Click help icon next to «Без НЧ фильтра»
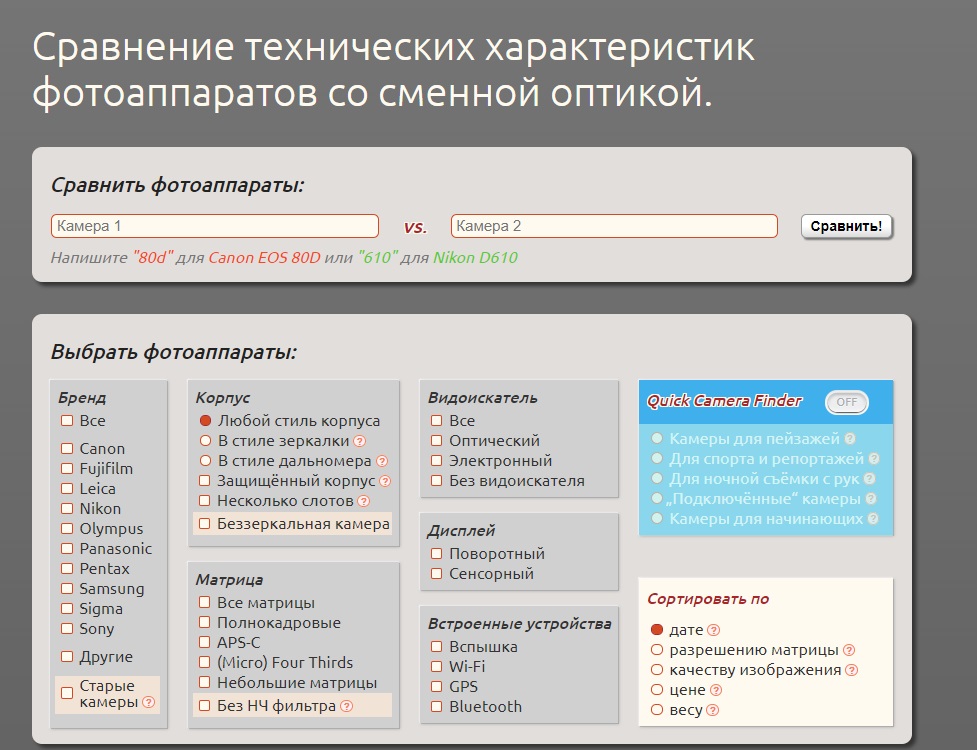This screenshot has width=977, height=750. tap(347, 706)
